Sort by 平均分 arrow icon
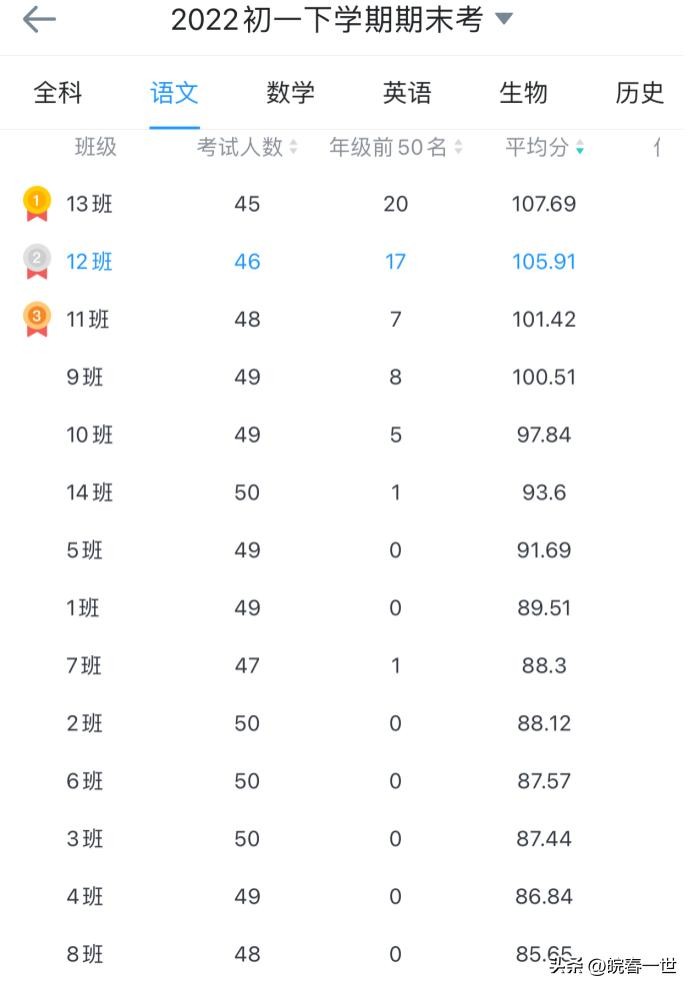This screenshot has height=990, width=692. coord(580,148)
